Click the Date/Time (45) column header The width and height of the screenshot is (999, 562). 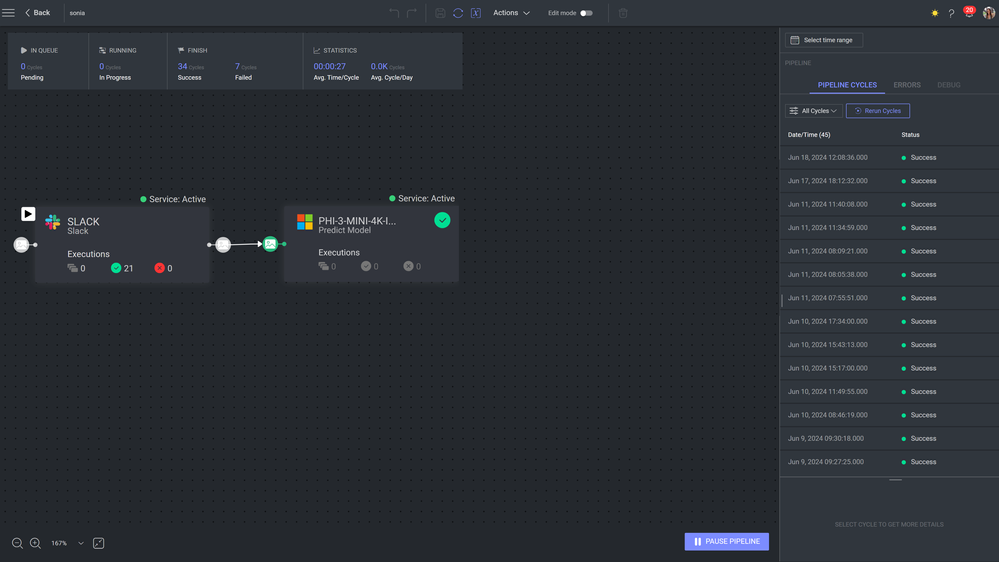[809, 135]
